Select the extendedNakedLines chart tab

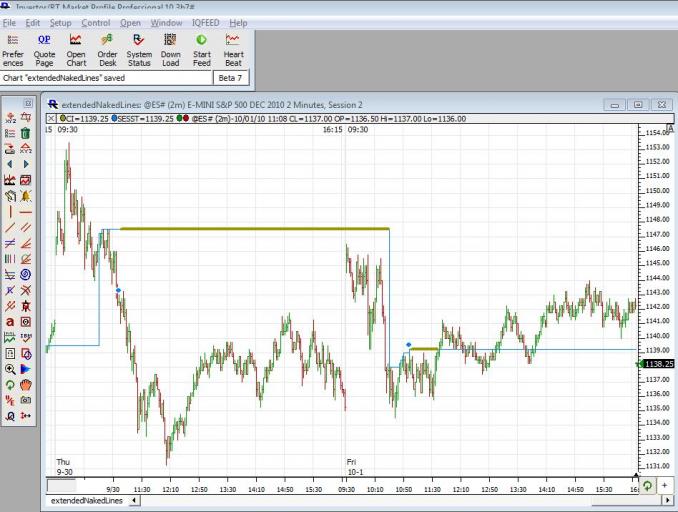pos(86,500)
